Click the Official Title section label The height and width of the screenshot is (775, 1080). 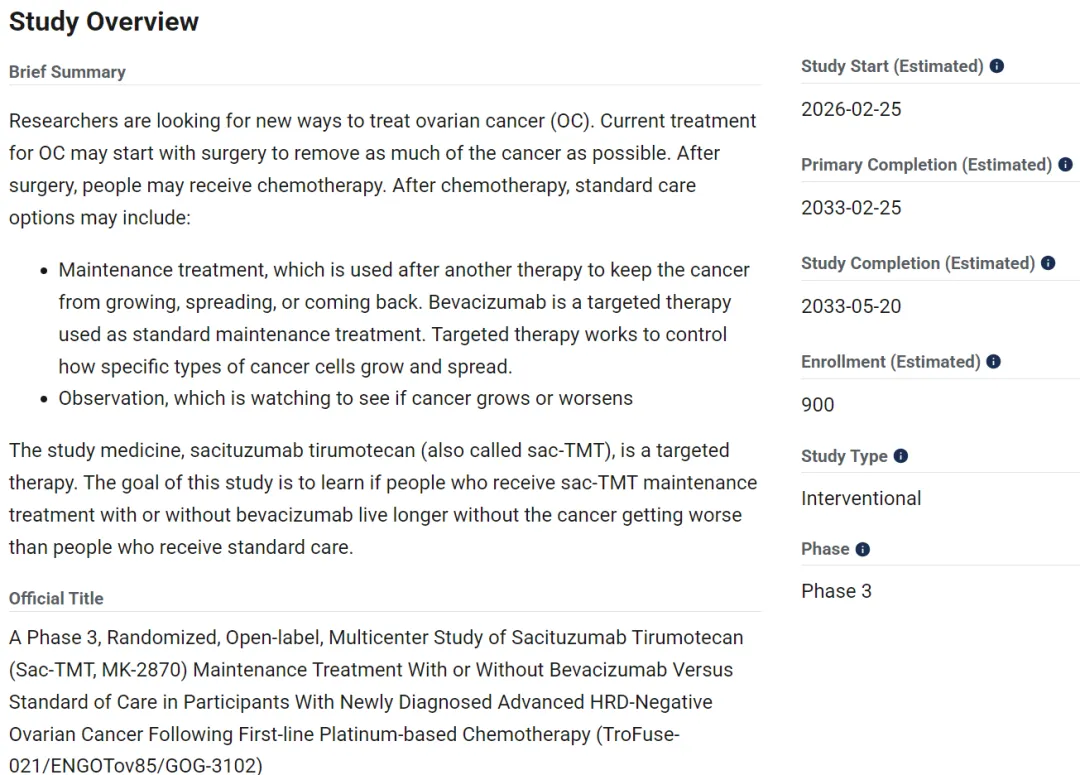coord(56,598)
